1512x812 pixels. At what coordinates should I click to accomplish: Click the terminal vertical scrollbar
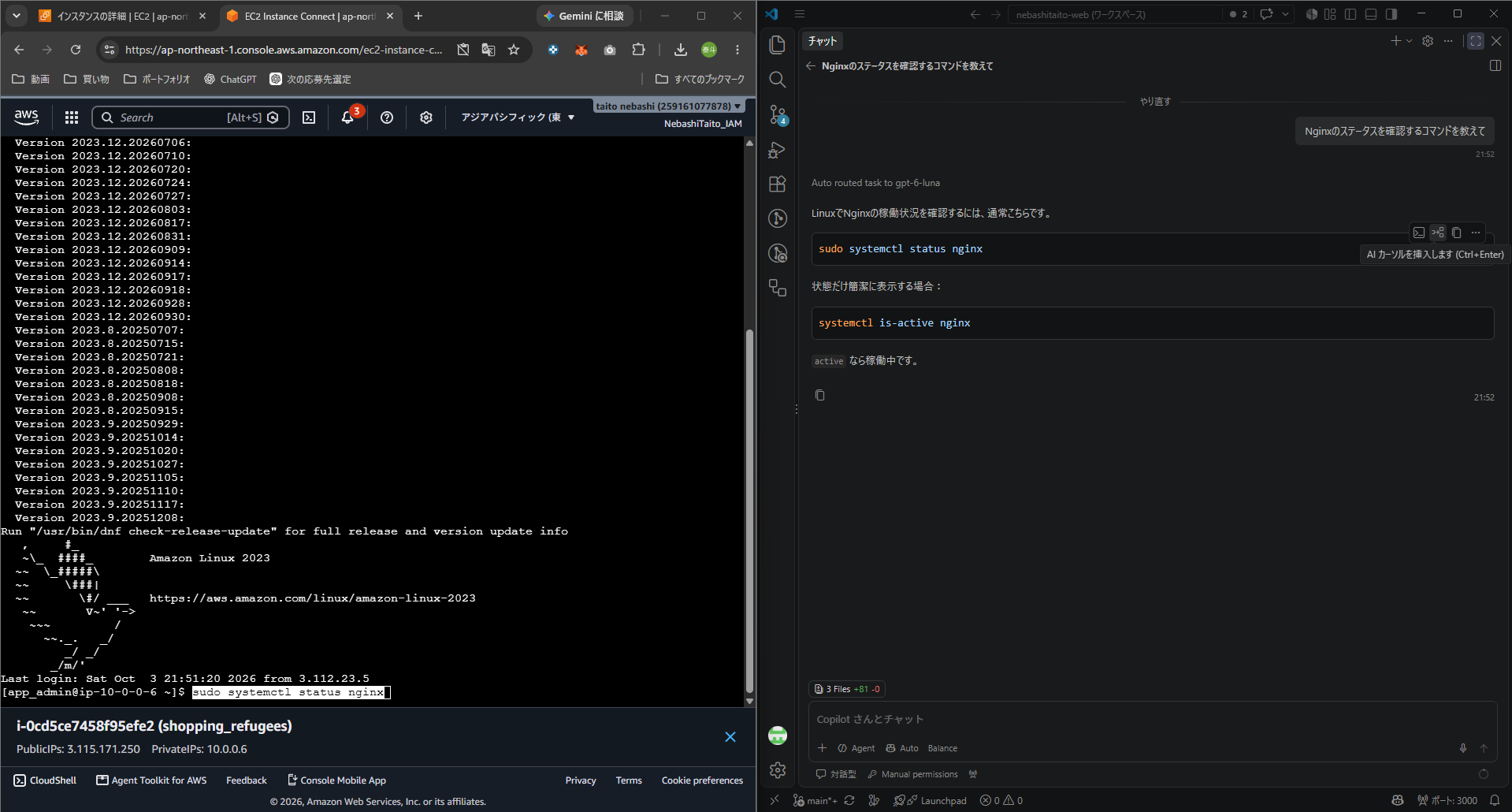pos(749,511)
